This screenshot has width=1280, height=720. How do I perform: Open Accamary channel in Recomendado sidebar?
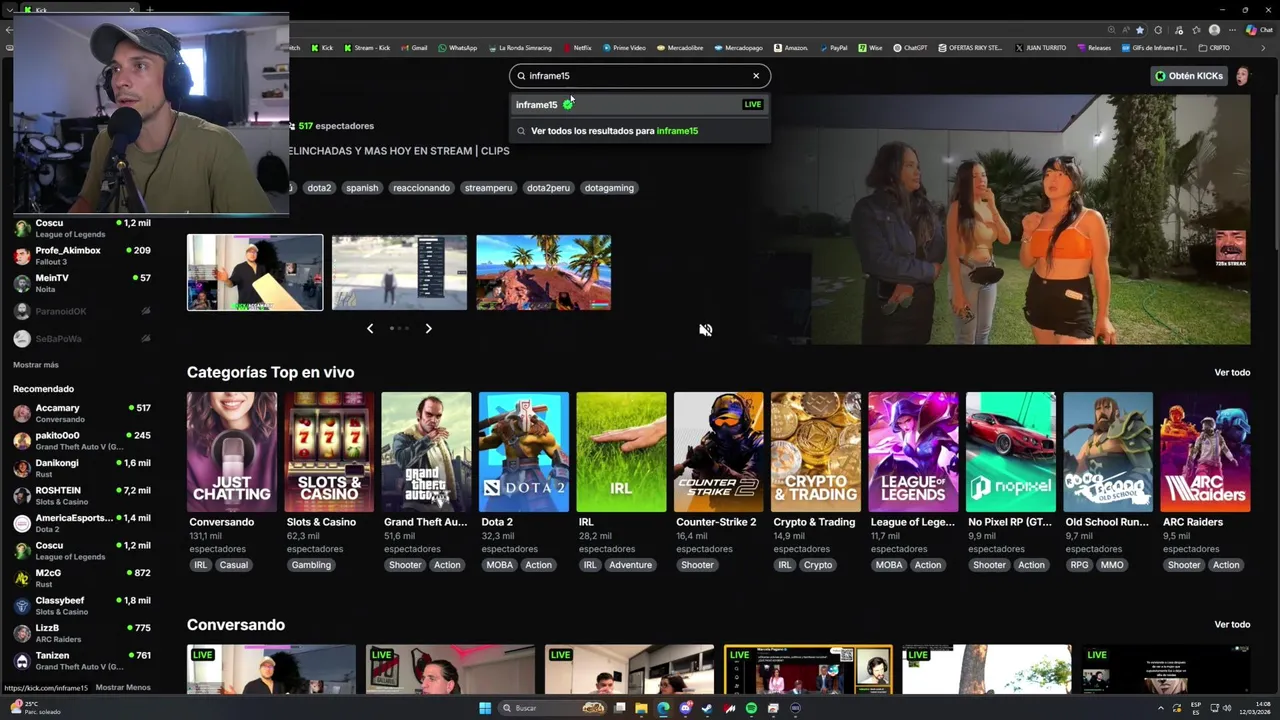(x=82, y=413)
